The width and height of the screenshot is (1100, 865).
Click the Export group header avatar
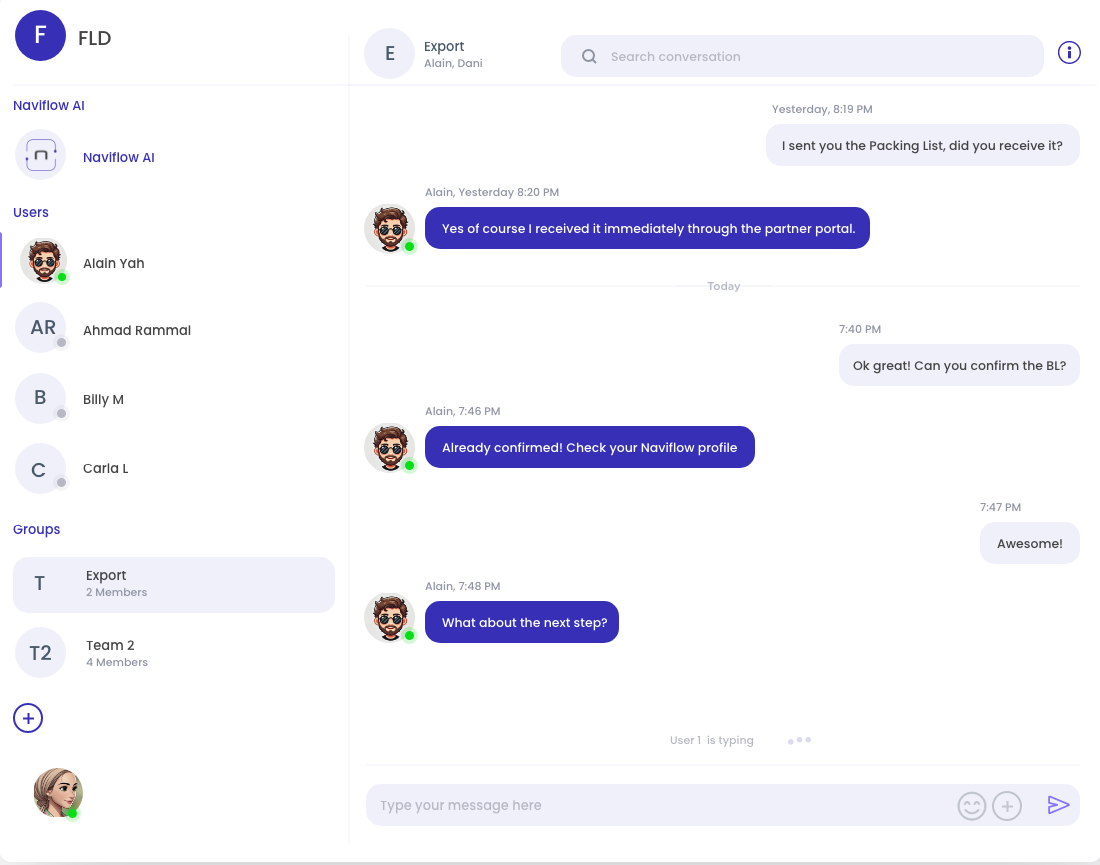point(389,53)
